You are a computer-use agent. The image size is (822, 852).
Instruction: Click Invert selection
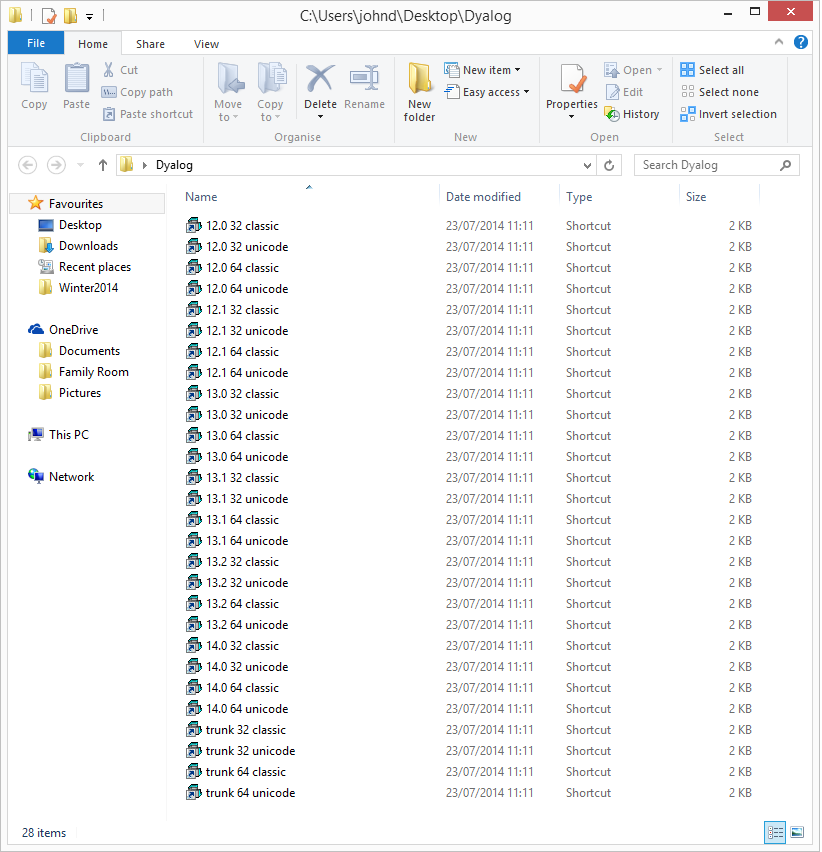(x=729, y=114)
